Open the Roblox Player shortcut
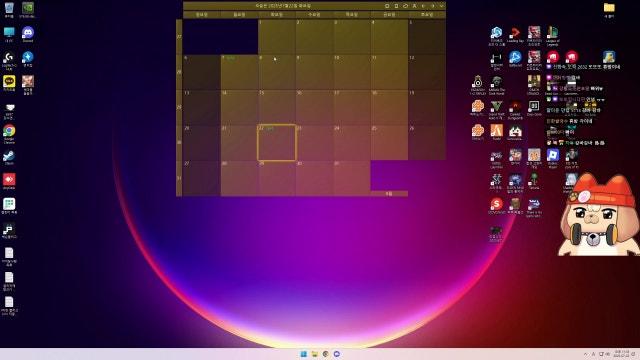This screenshot has width=640, height=360. [553, 158]
